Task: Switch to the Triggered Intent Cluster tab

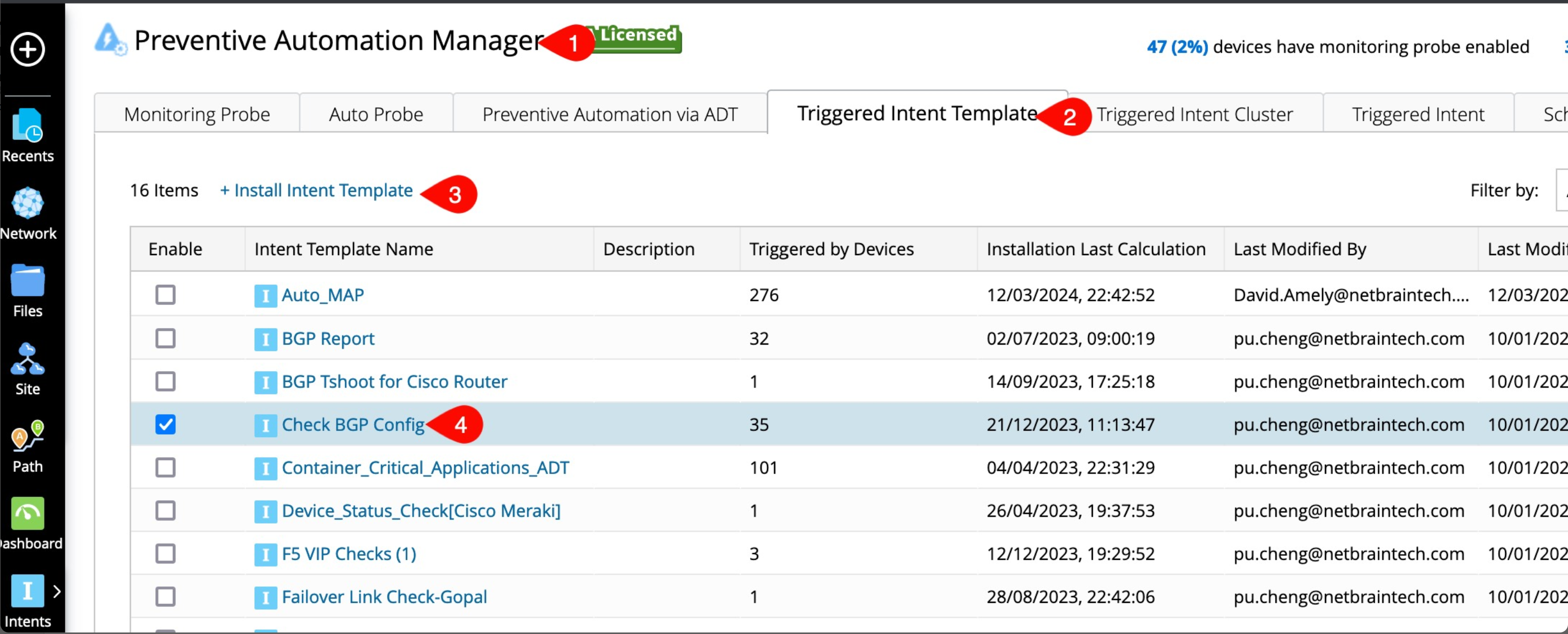Action: pos(1194,115)
